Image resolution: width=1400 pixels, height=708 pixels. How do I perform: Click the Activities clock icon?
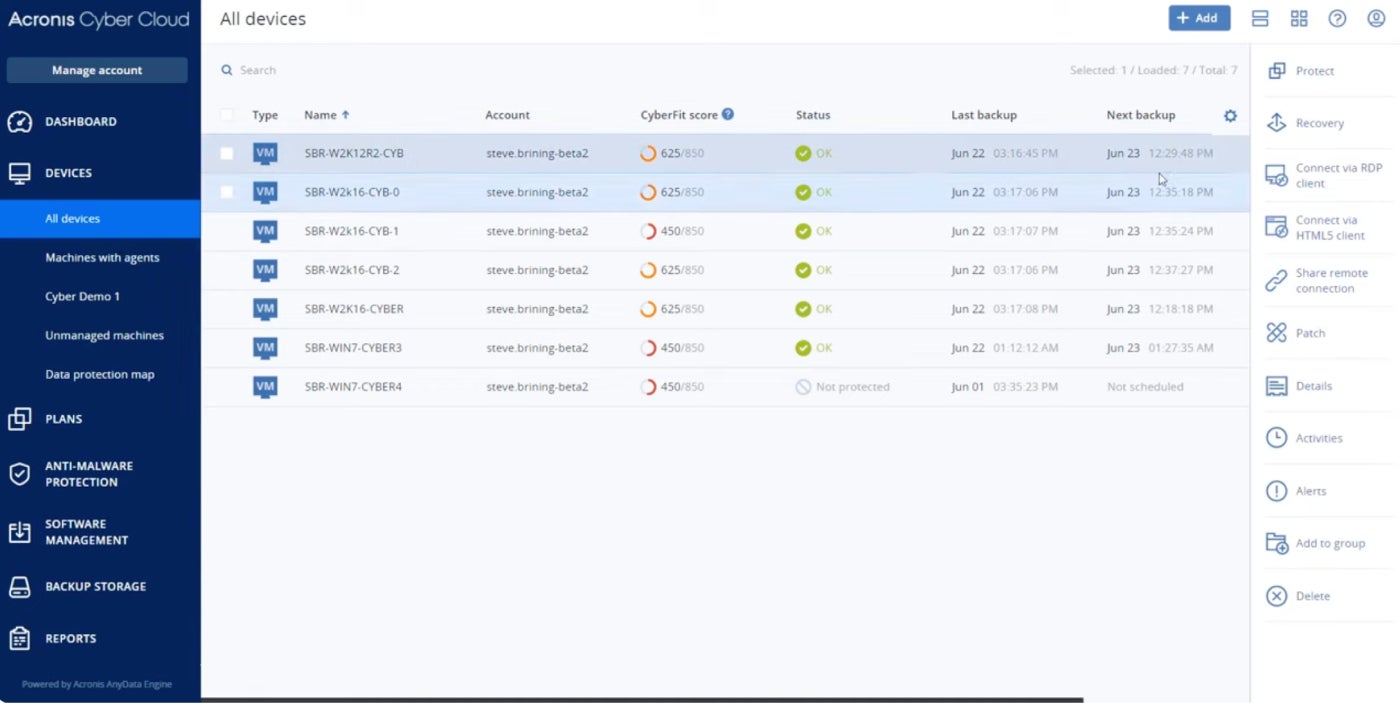tap(1277, 438)
